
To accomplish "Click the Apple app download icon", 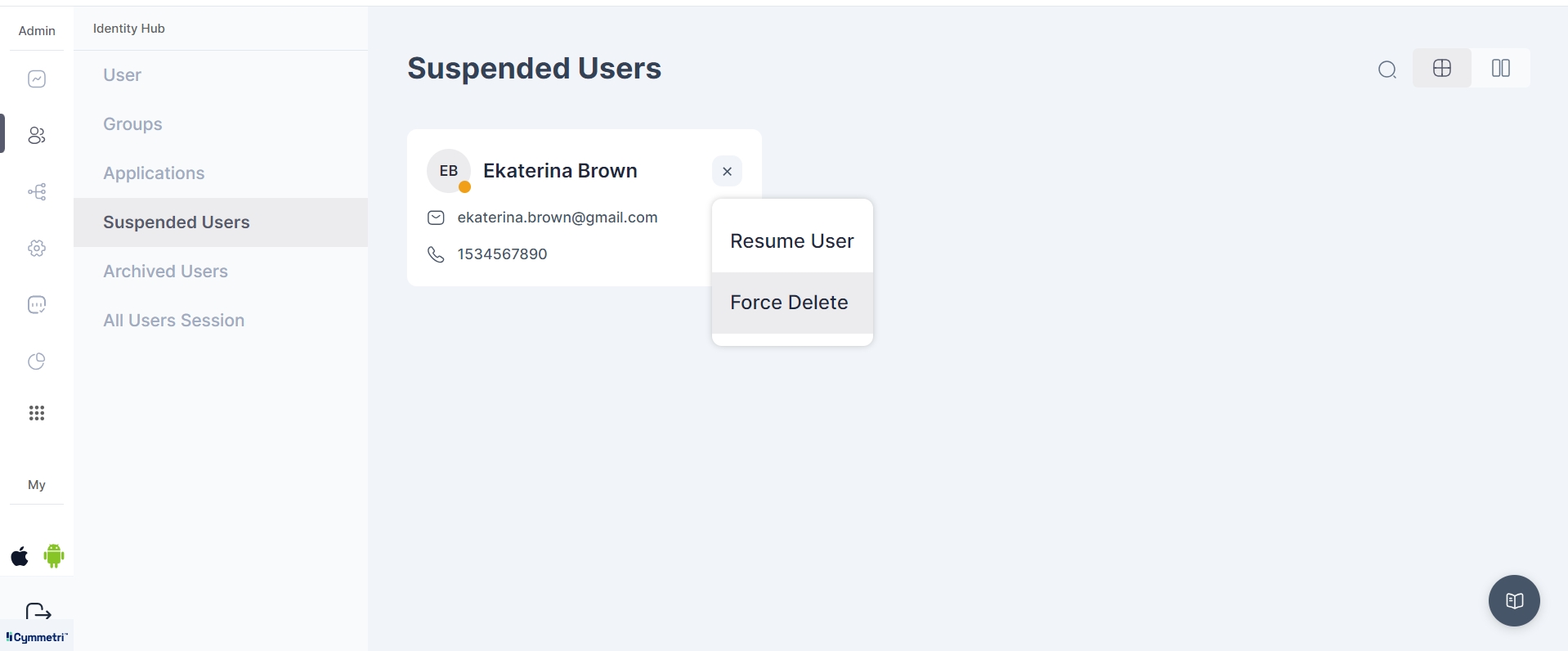I will pos(20,557).
